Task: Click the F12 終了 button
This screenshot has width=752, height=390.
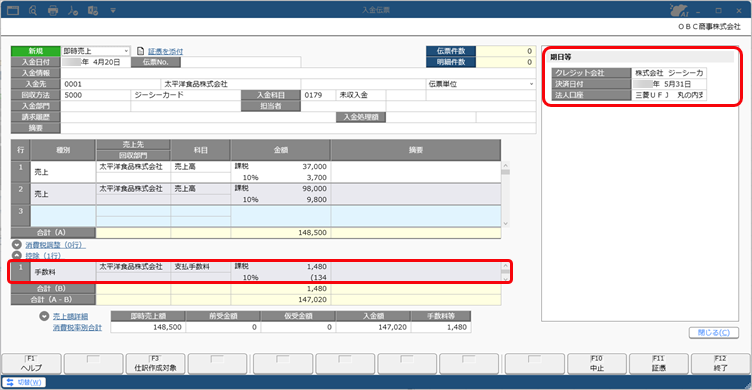Action: (x=720, y=364)
